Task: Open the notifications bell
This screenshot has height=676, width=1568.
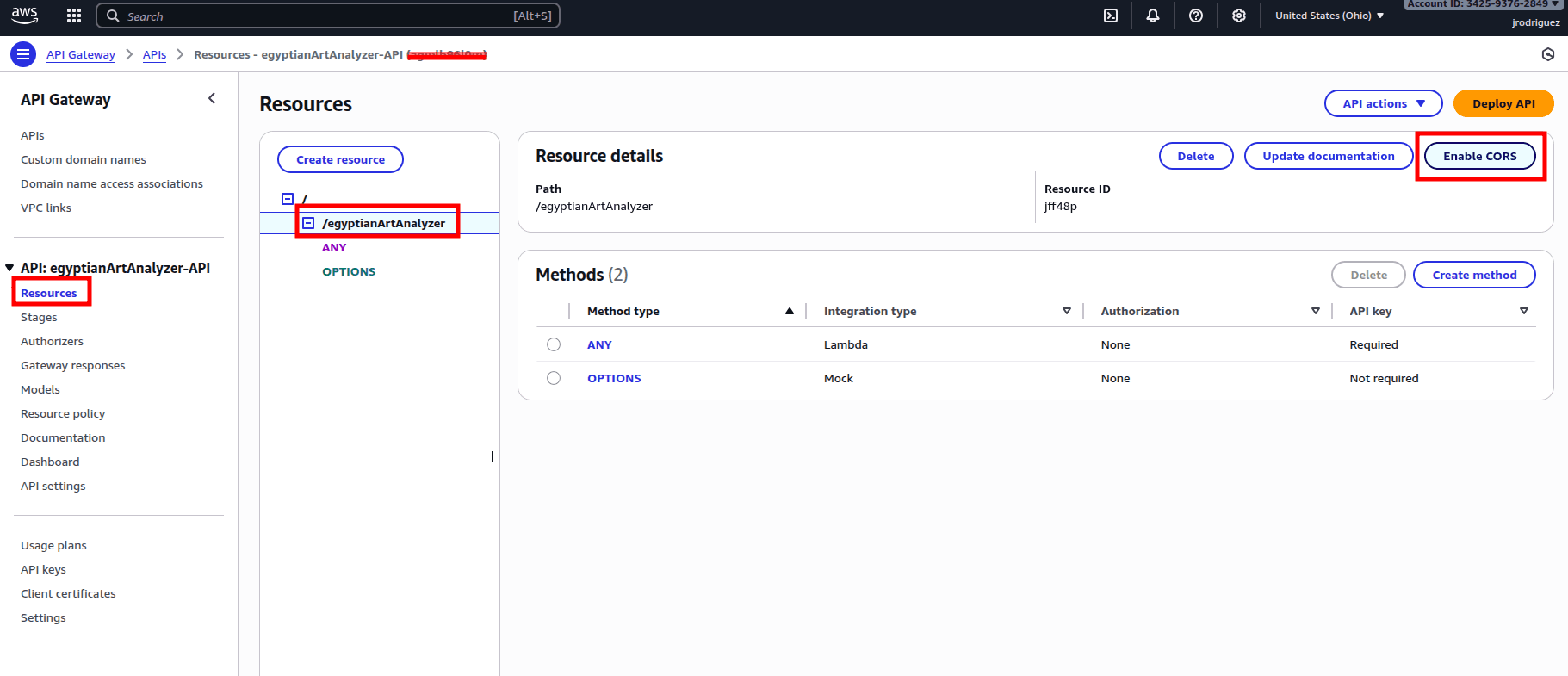Action: click(x=1153, y=16)
